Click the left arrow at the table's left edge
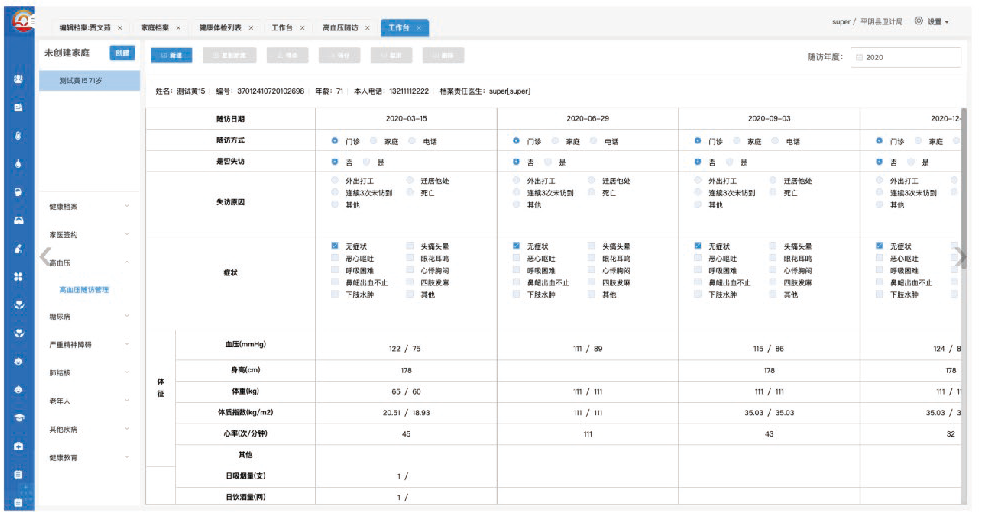Viewport: 985px width, 519px height. click(45, 257)
